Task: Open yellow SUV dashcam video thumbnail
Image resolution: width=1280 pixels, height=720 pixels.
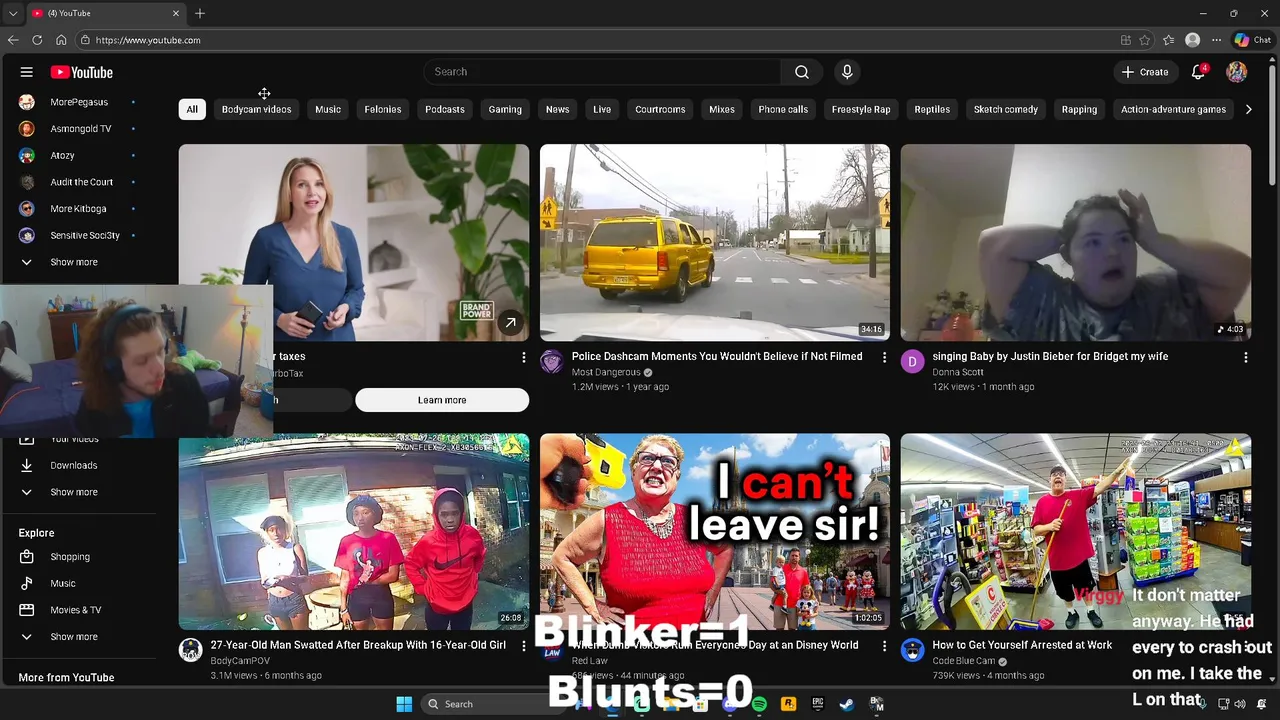Action: coord(715,243)
